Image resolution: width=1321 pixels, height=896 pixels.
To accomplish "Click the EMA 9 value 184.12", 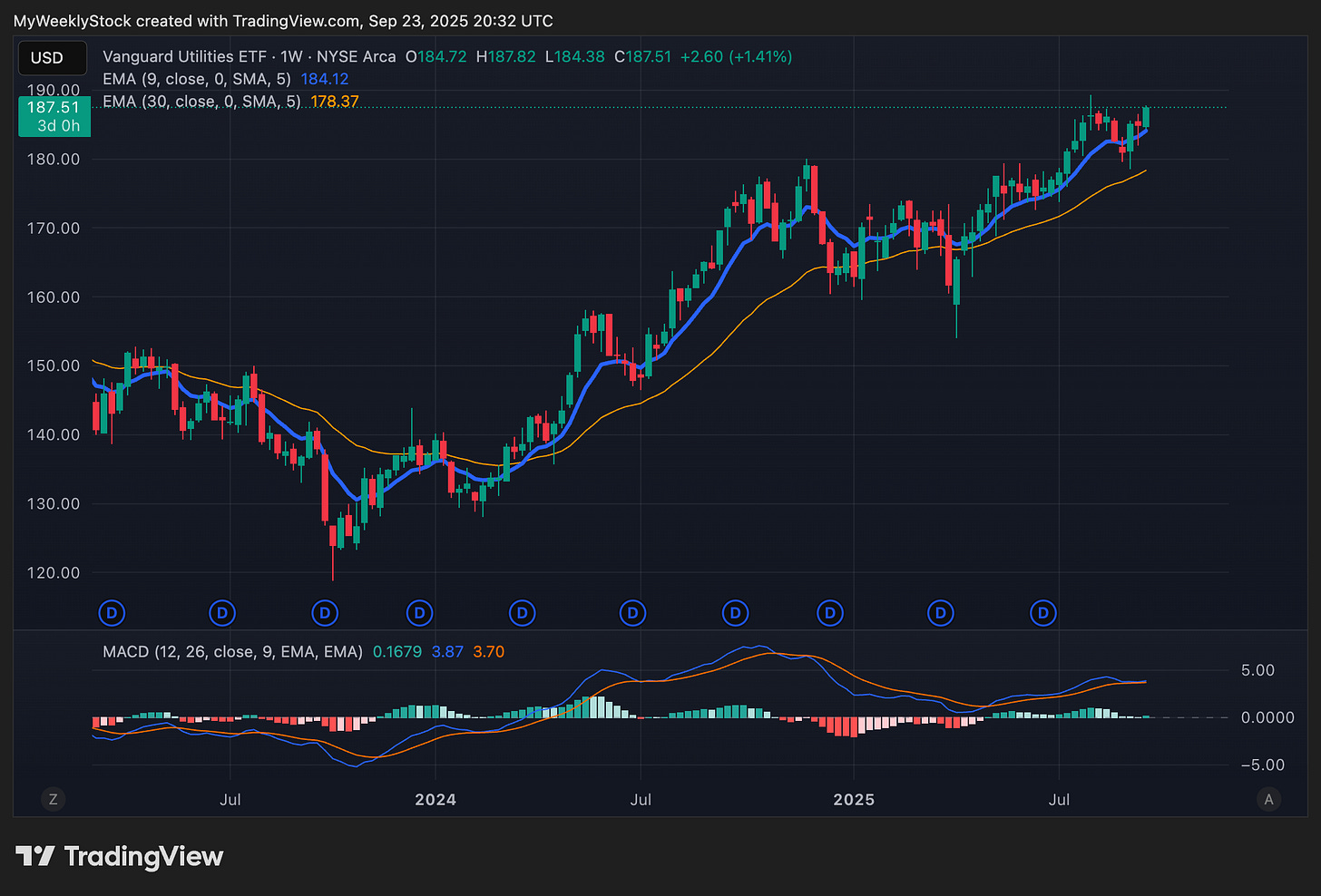I will pos(325,79).
